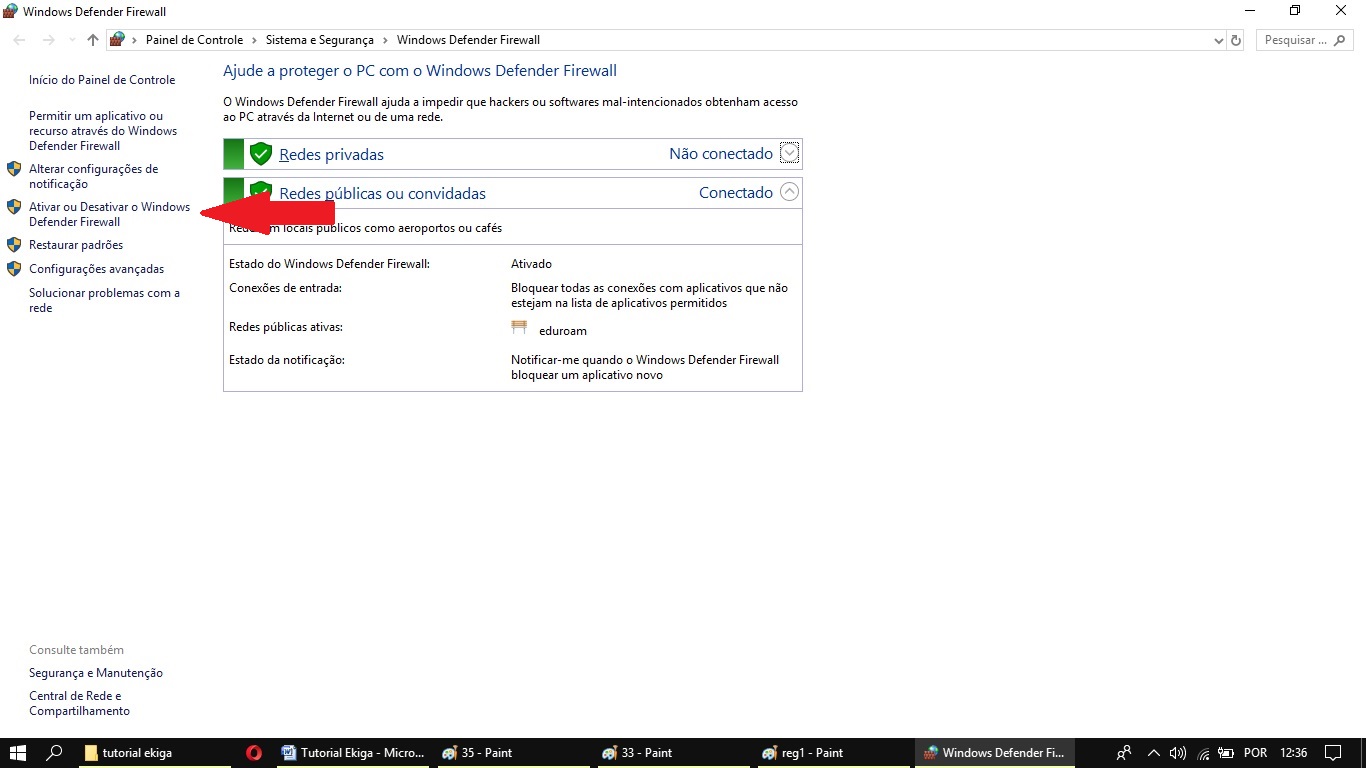1366x768 pixels.
Task: Click shield icon next to Restaurar padrões
Action: pyautogui.click(x=14, y=245)
